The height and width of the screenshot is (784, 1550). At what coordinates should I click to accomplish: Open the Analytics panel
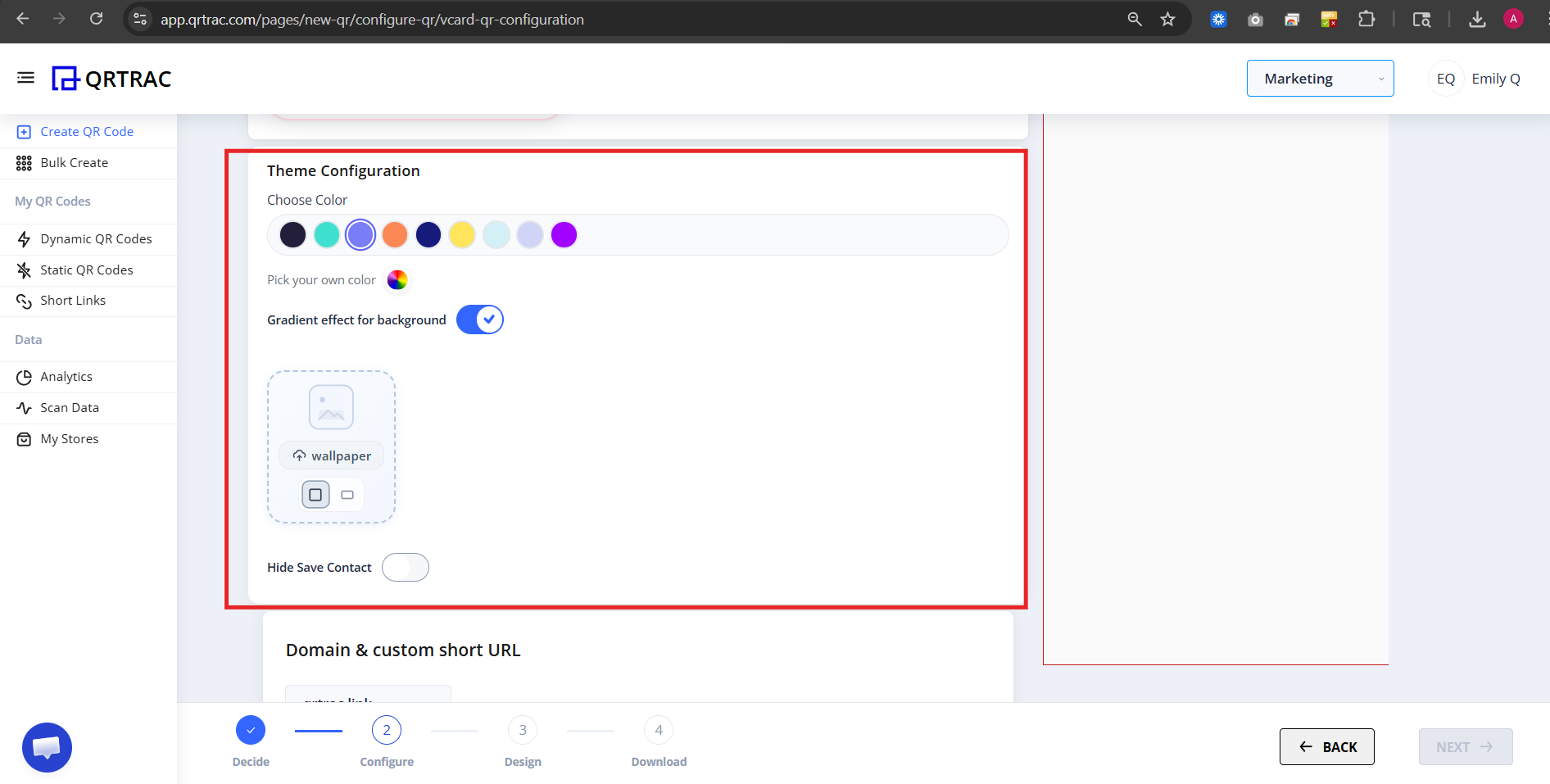[66, 376]
